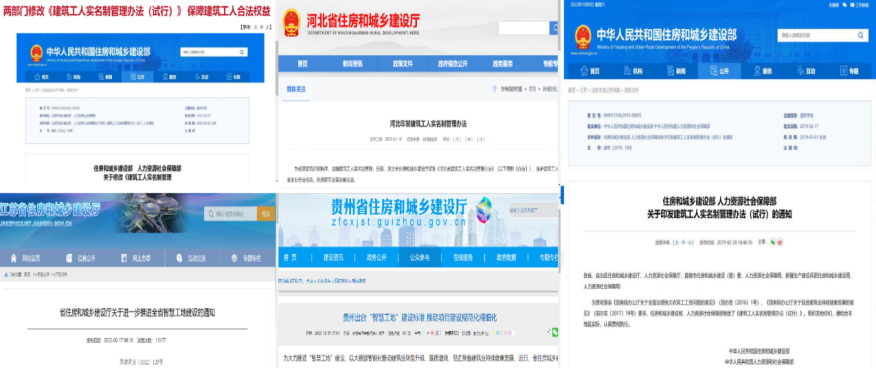
Task: Click the Hebei housing department emblem logo
Action: point(291,22)
